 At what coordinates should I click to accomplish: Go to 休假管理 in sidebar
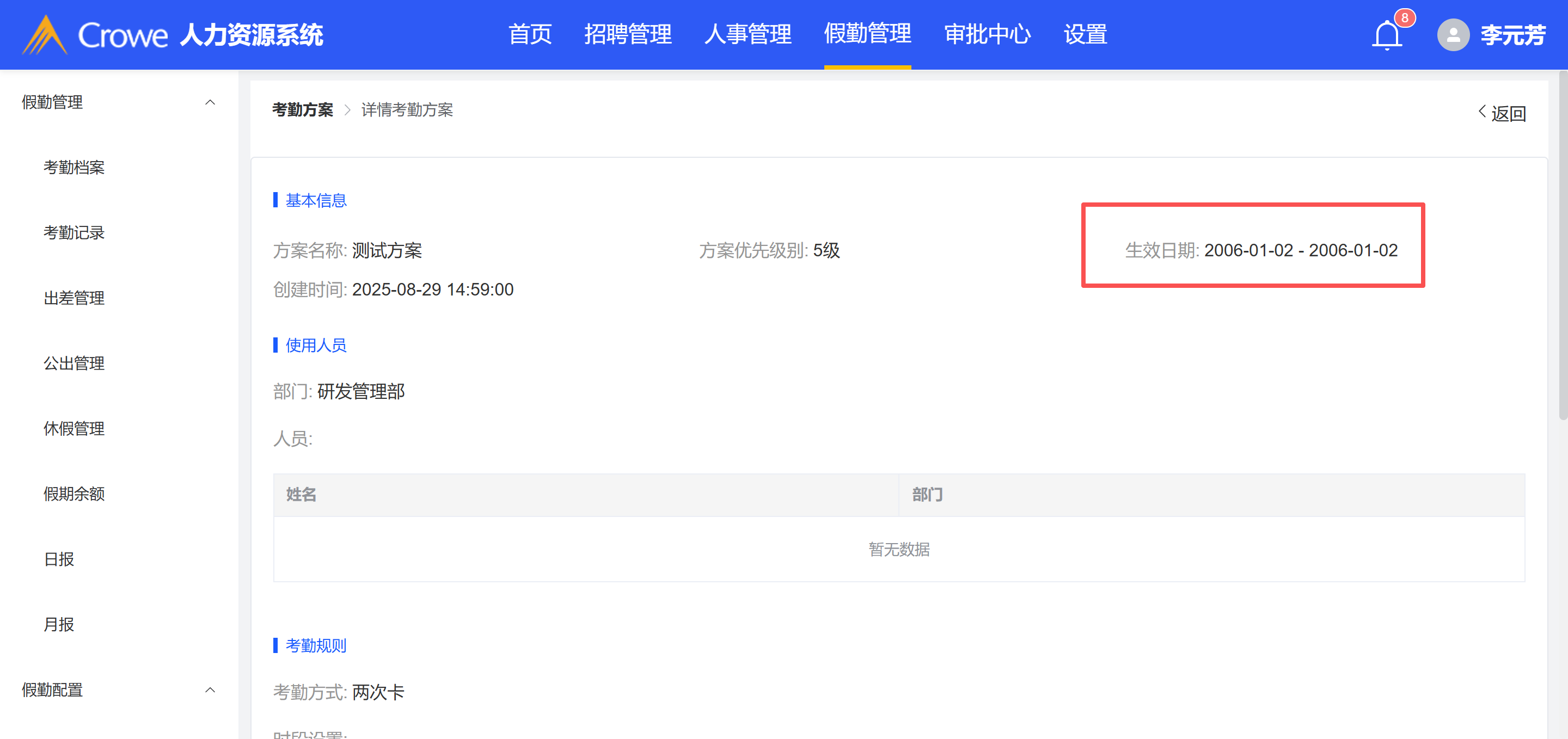[74, 429]
